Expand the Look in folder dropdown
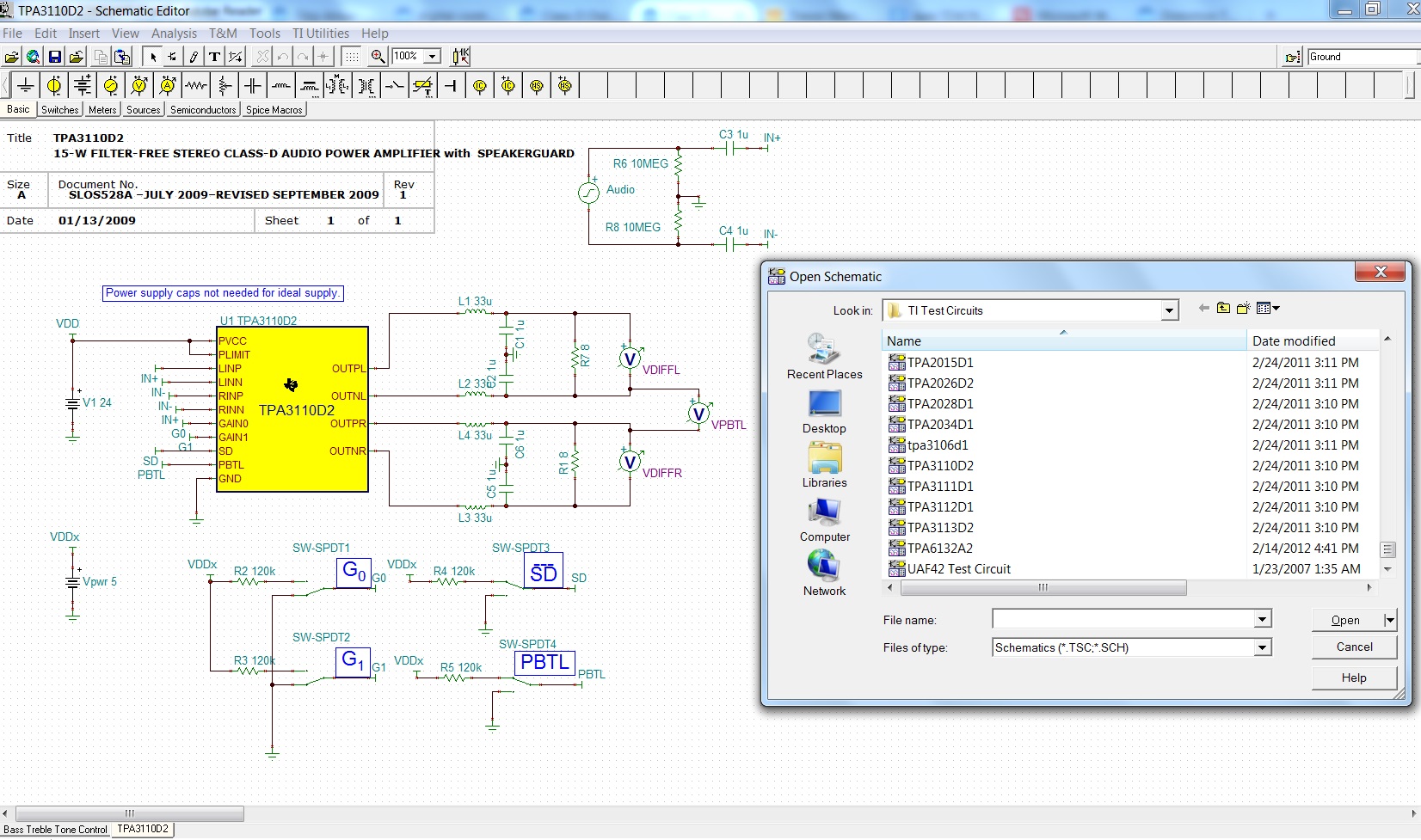The width and height of the screenshot is (1421, 840). click(x=1169, y=310)
